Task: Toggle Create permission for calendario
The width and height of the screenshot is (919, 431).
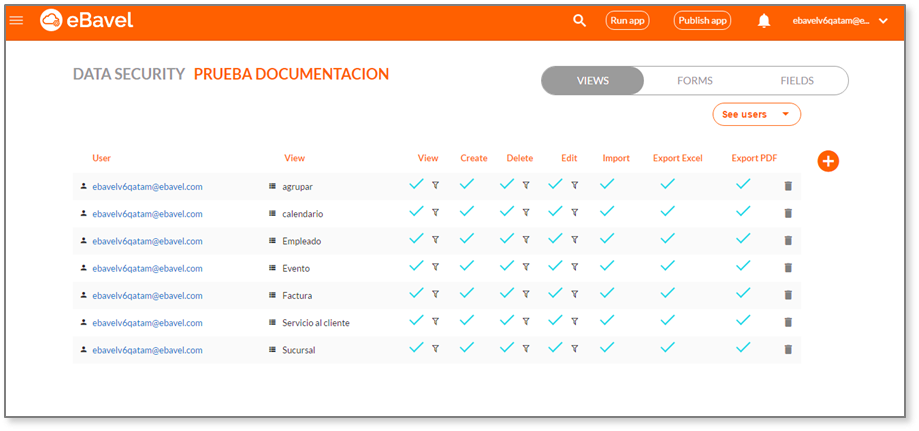Action: [x=467, y=211]
